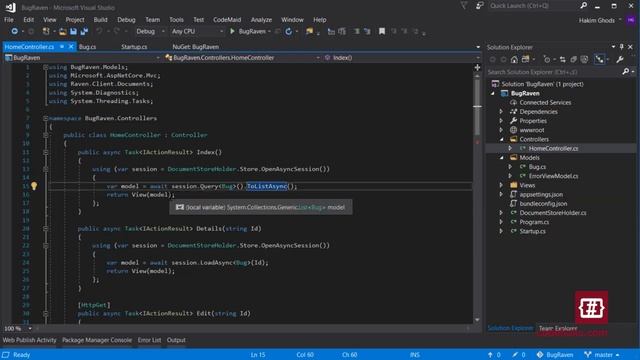Expand the Views folder in Solution Explorer
The height and width of the screenshot is (360, 640).
click(x=501, y=185)
